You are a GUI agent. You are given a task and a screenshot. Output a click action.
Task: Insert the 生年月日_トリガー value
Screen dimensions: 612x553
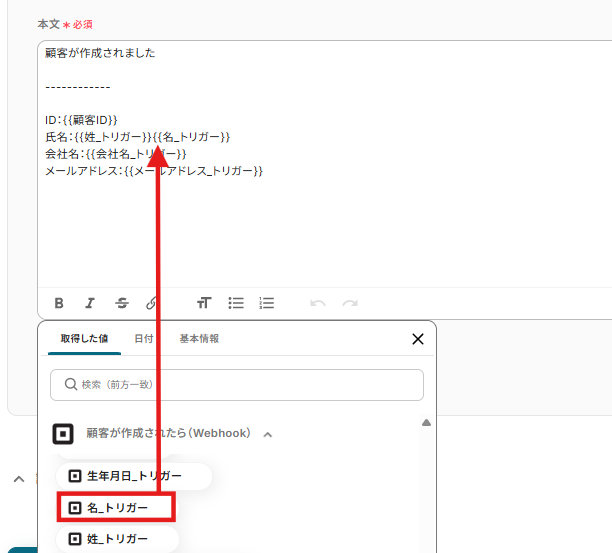click(133, 476)
